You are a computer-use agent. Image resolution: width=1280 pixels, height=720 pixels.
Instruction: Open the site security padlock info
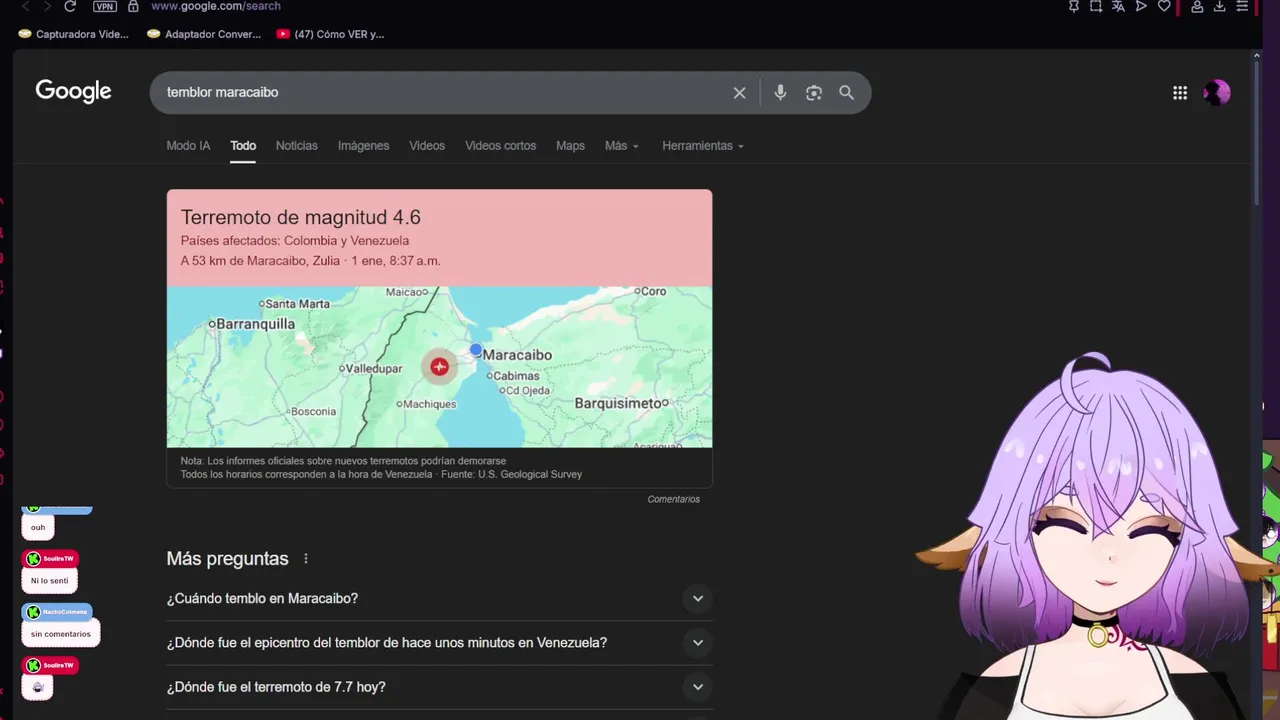tap(133, 6)
